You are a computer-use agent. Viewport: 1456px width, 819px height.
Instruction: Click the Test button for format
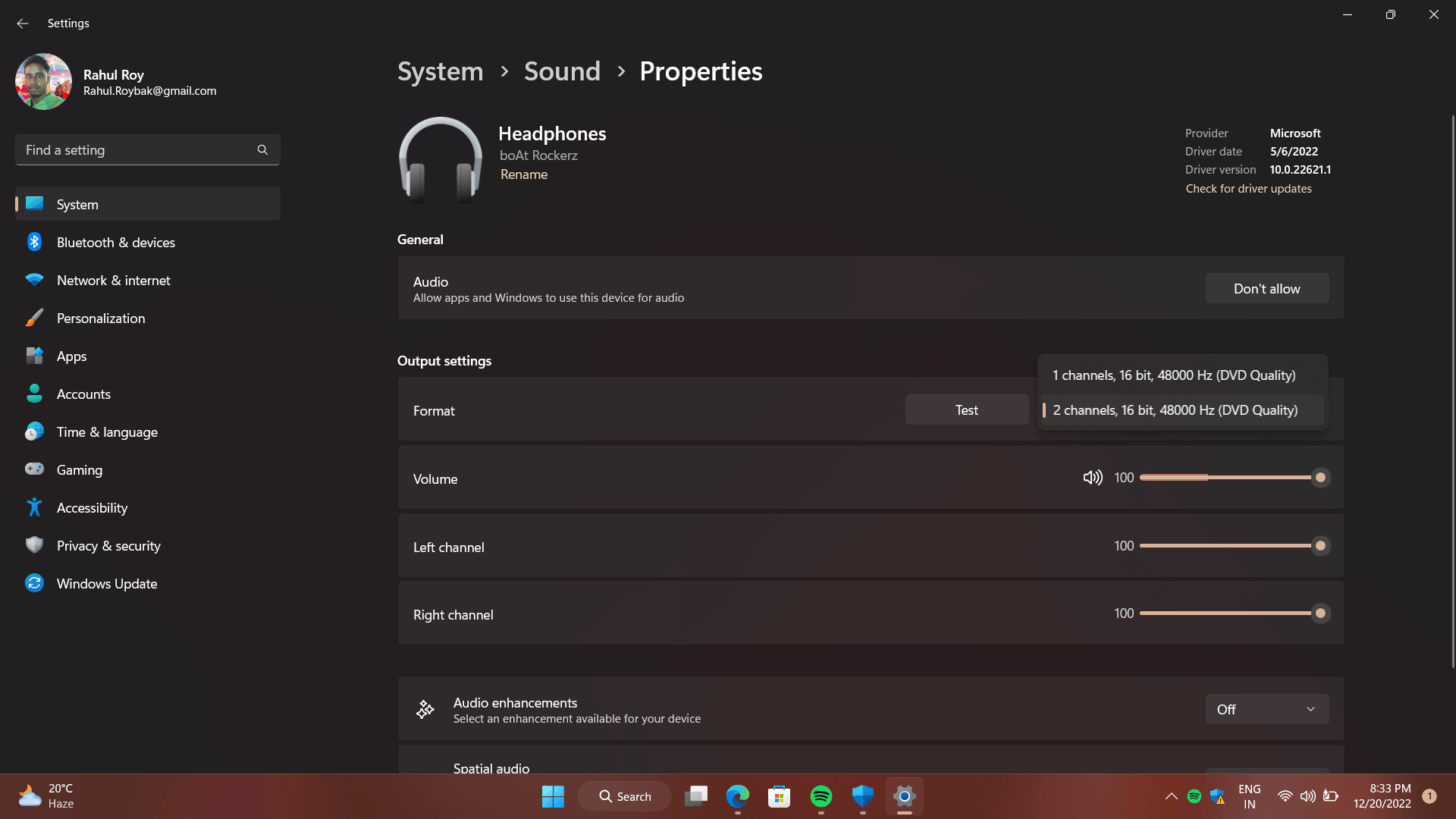(x=966, y=409)
